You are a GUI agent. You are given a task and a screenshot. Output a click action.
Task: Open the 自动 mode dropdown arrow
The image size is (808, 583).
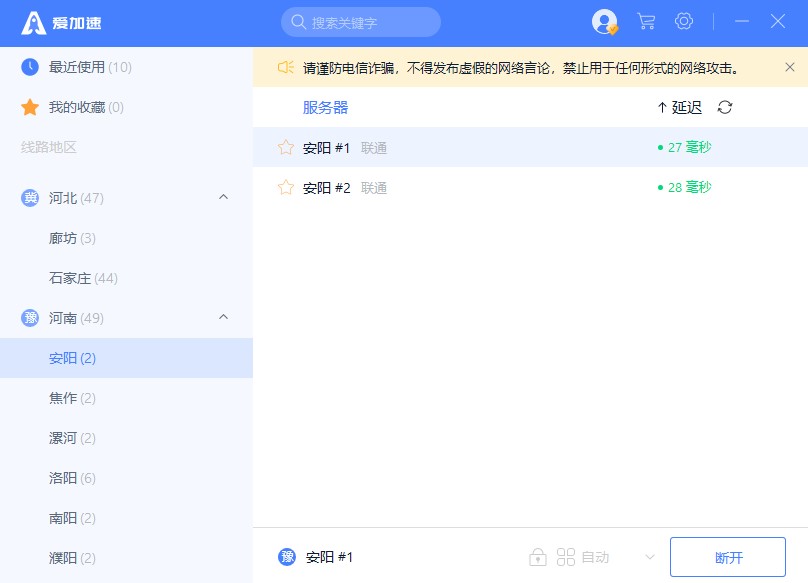point(650,557)
